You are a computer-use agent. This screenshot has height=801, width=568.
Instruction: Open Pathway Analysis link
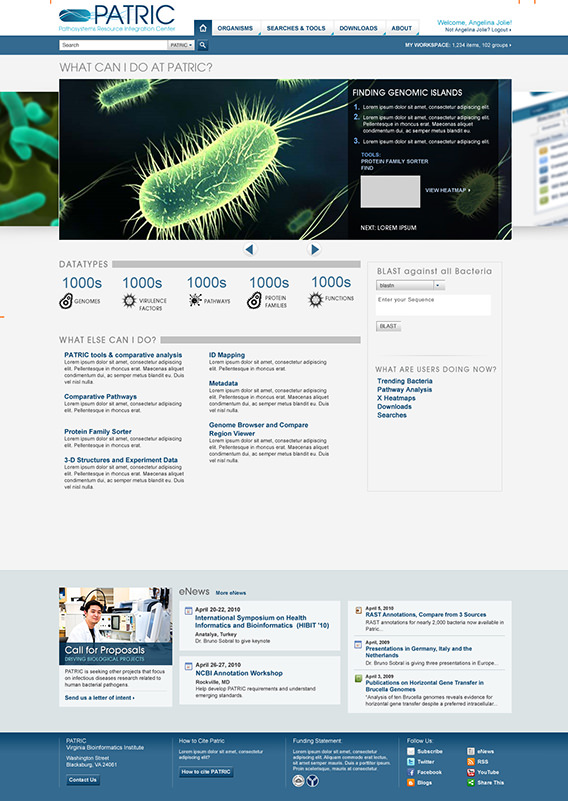405,390
